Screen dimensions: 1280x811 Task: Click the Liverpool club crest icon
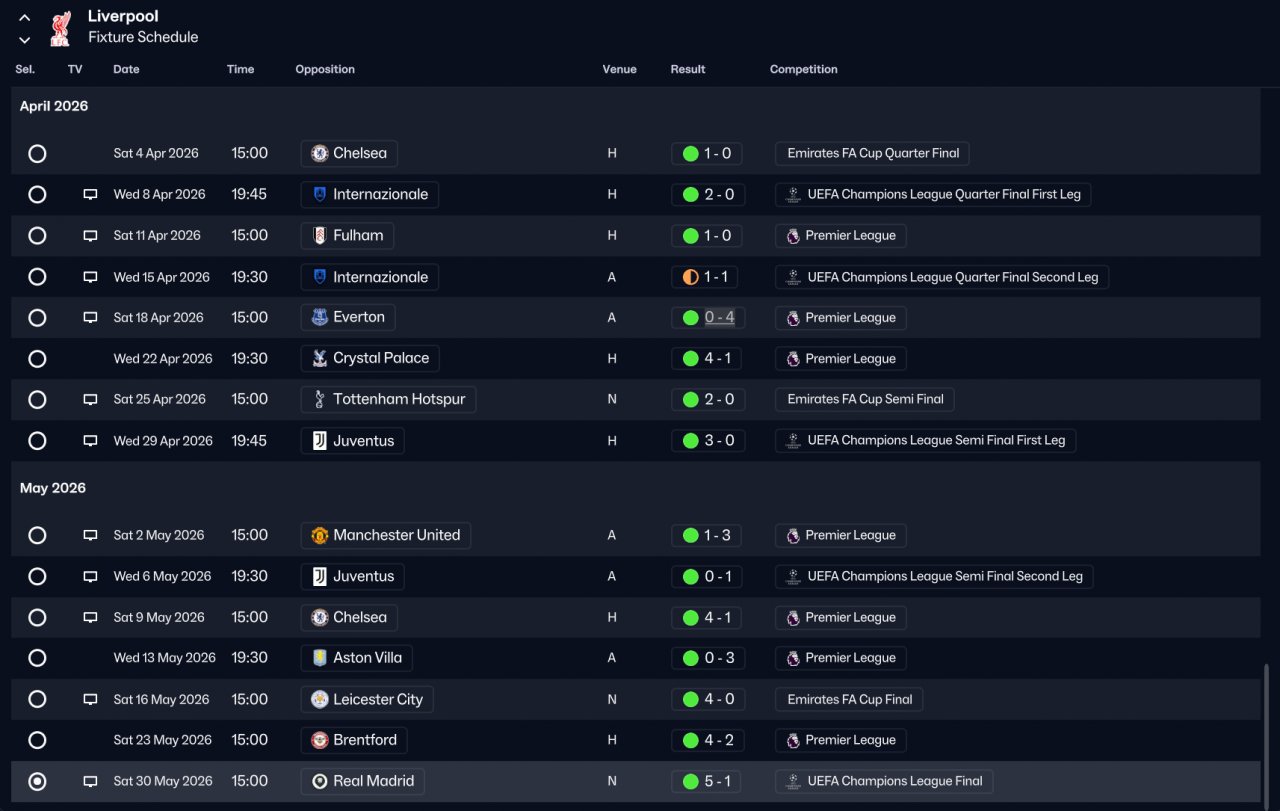point(60,28)
